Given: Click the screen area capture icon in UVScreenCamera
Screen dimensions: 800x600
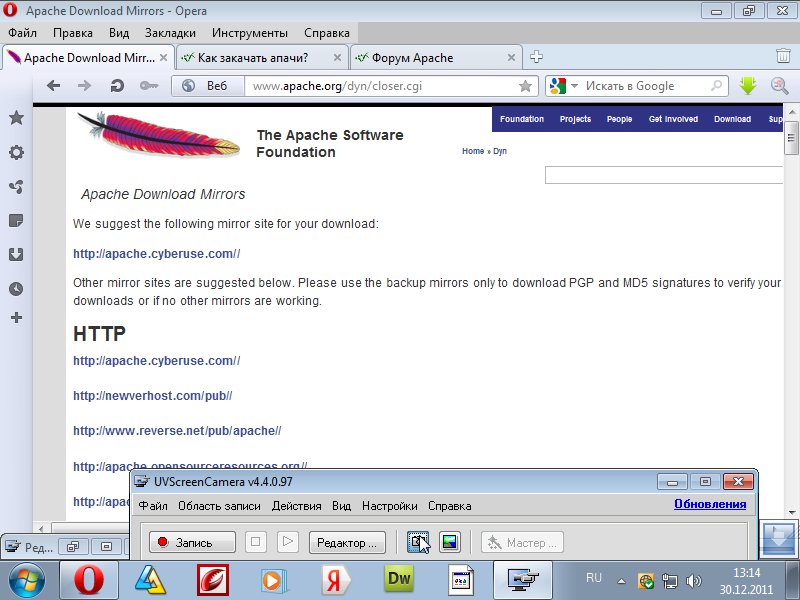Looking at the screenshot, I should tap(418, 542).
